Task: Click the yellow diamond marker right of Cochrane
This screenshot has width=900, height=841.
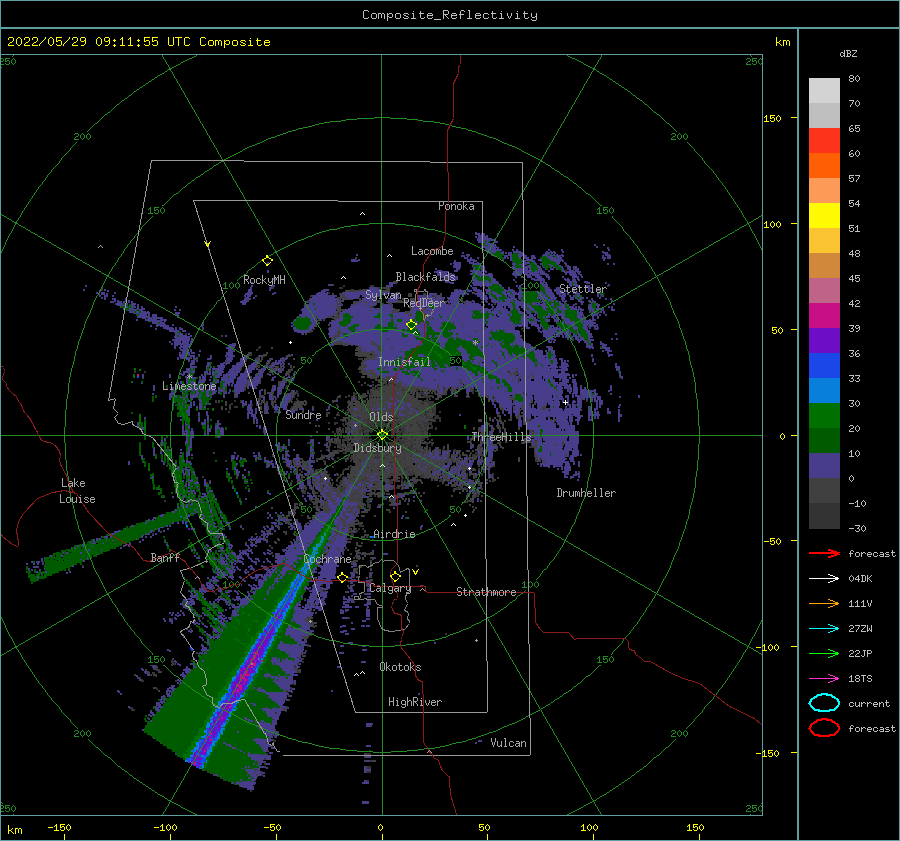Action: click(343, 577)
